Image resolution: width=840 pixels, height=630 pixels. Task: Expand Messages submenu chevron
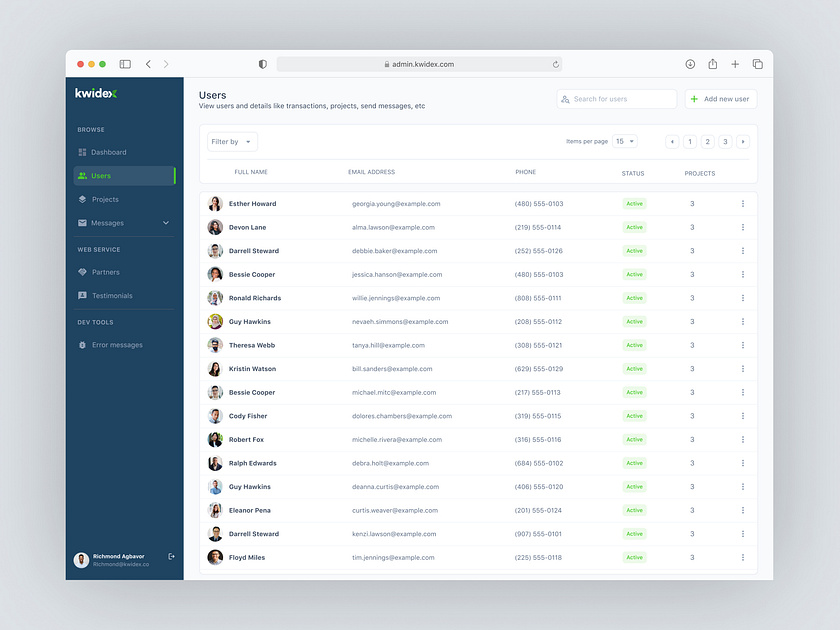pos(166,223)
